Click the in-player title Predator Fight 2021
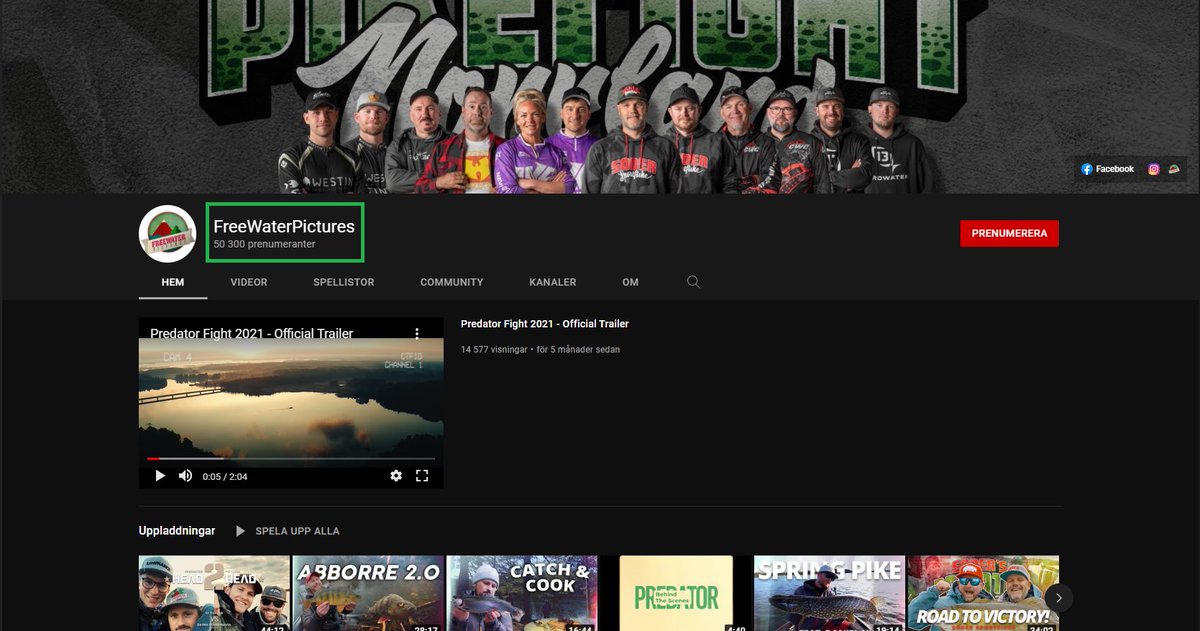The image size is (1200, 631). [252, 333]
